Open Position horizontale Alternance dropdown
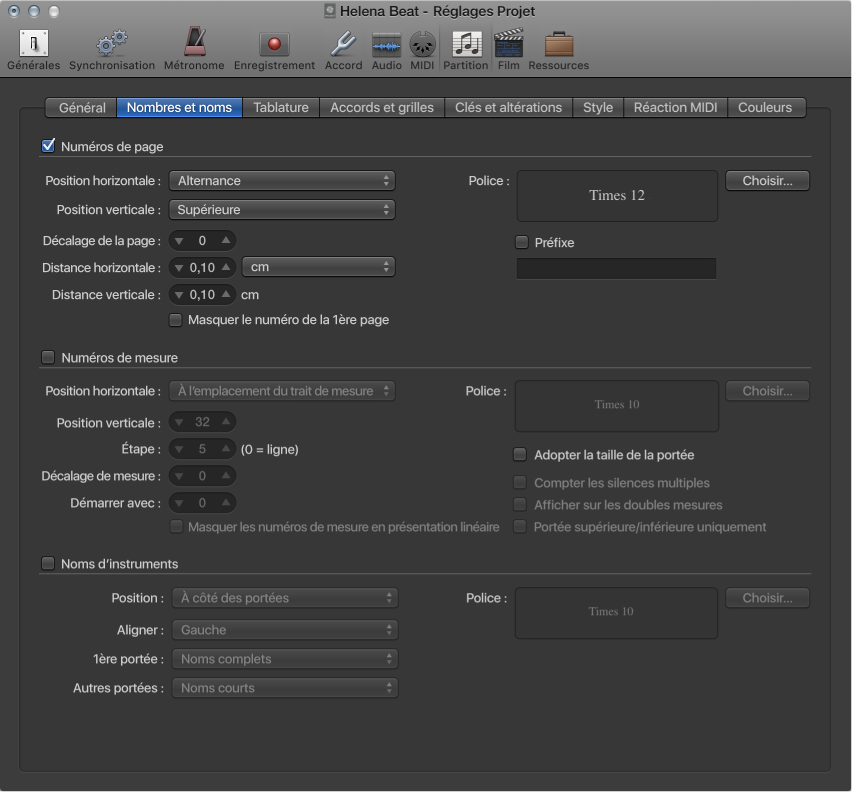854x794 pixels. click(x=282, y=181)
